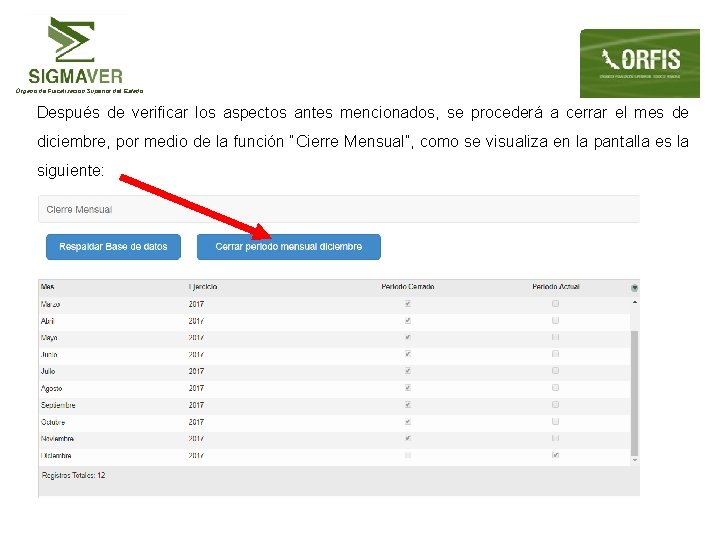Select the Octubre row
Screen dimensions: 720x540
(x=334, y=422)
